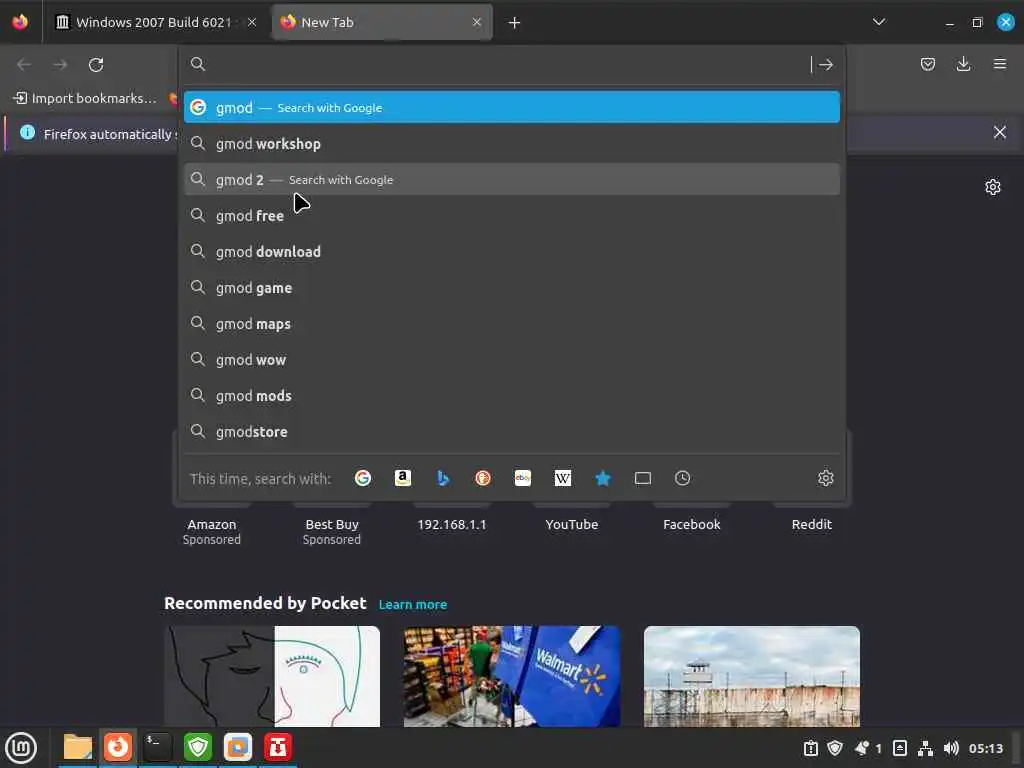1024x768 pixels.
Task: Open Learn more link for Pocket
Action: coord(413,605)
